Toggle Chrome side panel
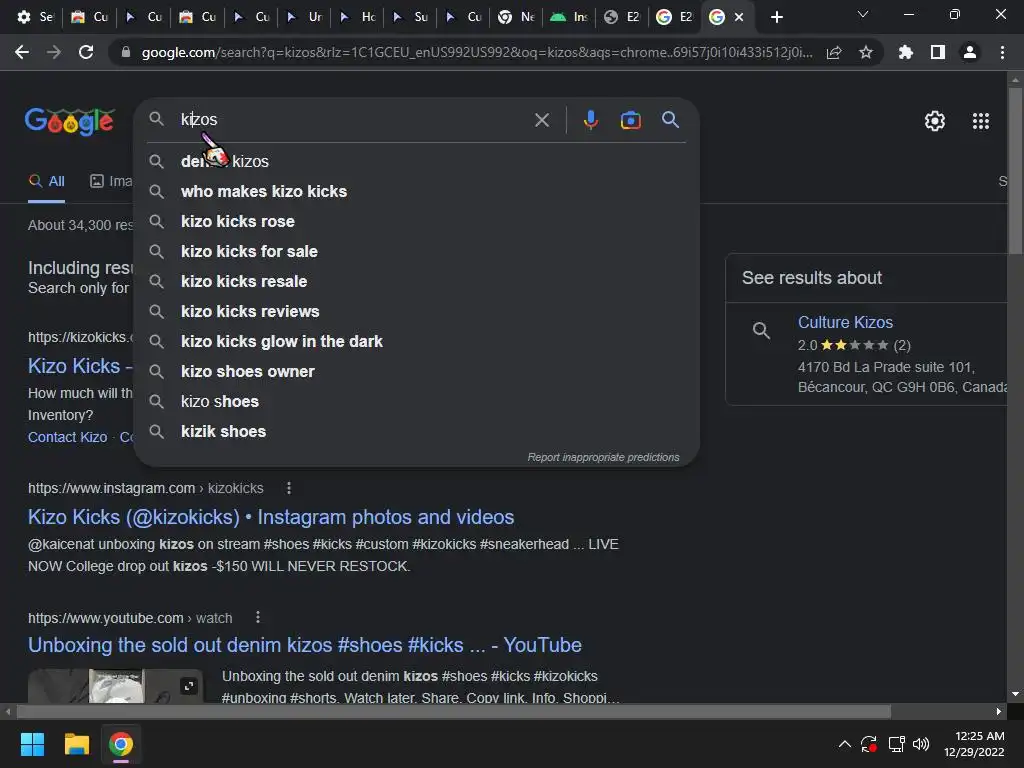 click(x=938, y=52)
